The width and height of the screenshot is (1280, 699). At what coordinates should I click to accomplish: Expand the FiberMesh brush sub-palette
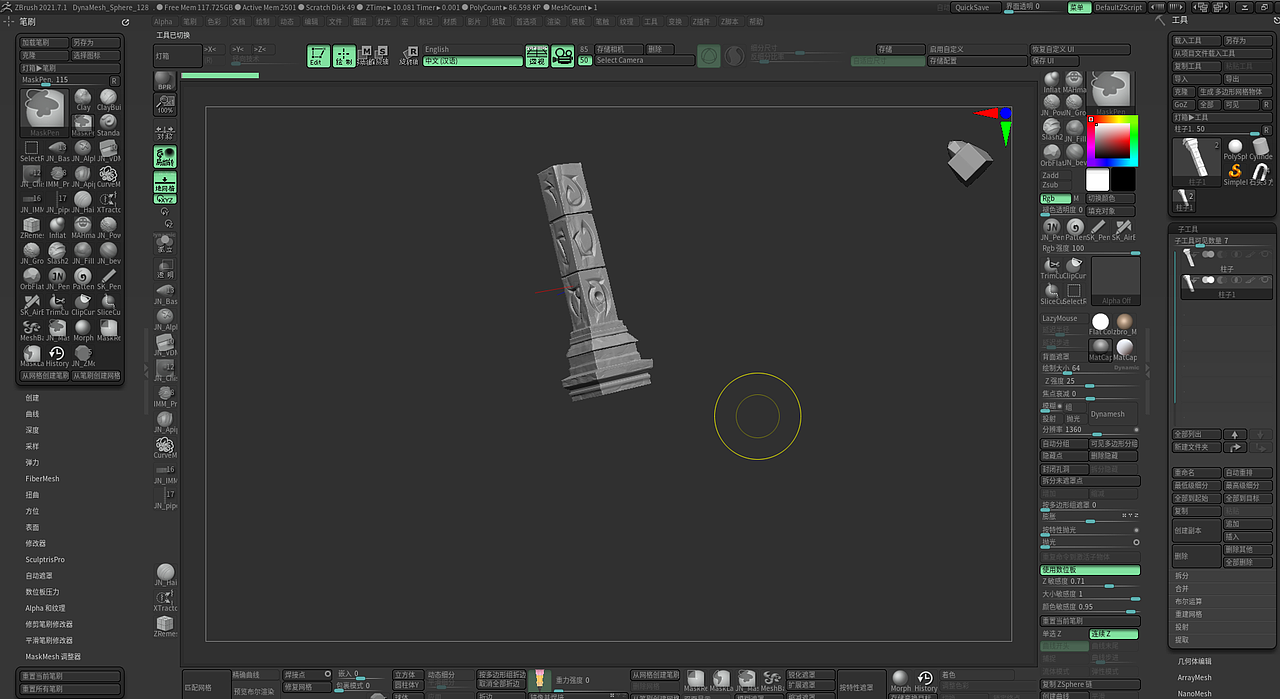point(43,478)
